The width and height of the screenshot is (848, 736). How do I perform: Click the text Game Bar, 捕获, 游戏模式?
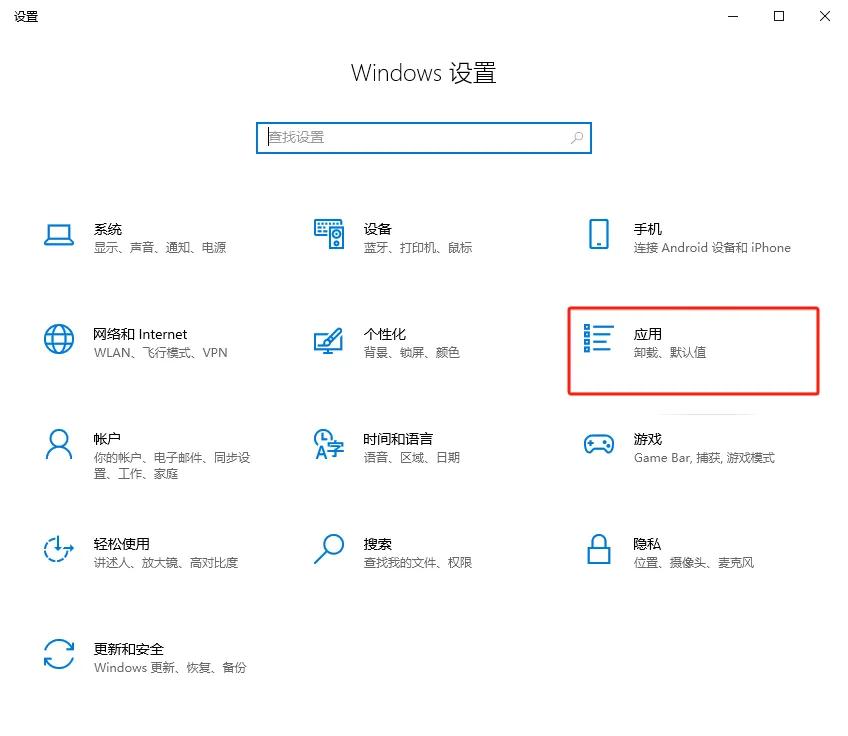point(704,458)
